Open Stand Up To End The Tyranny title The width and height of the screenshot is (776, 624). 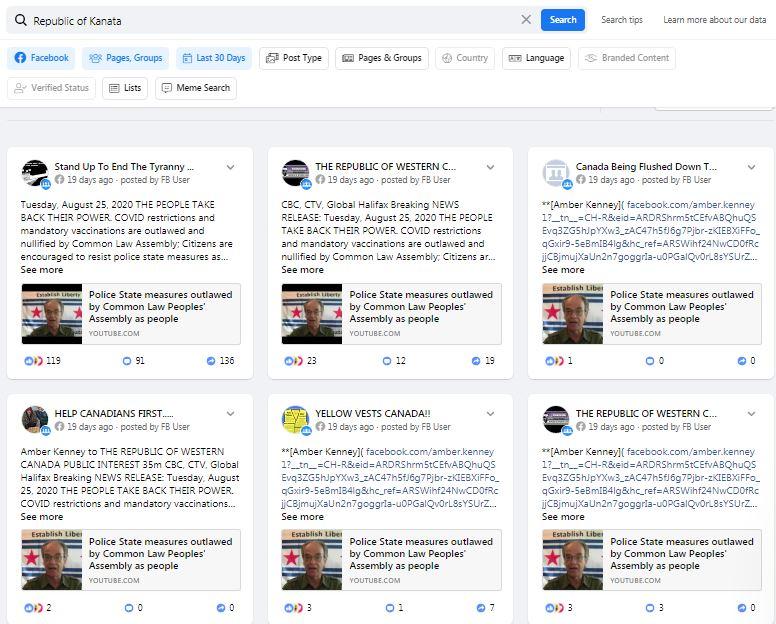pyautogui.click(x=124, y=167)
